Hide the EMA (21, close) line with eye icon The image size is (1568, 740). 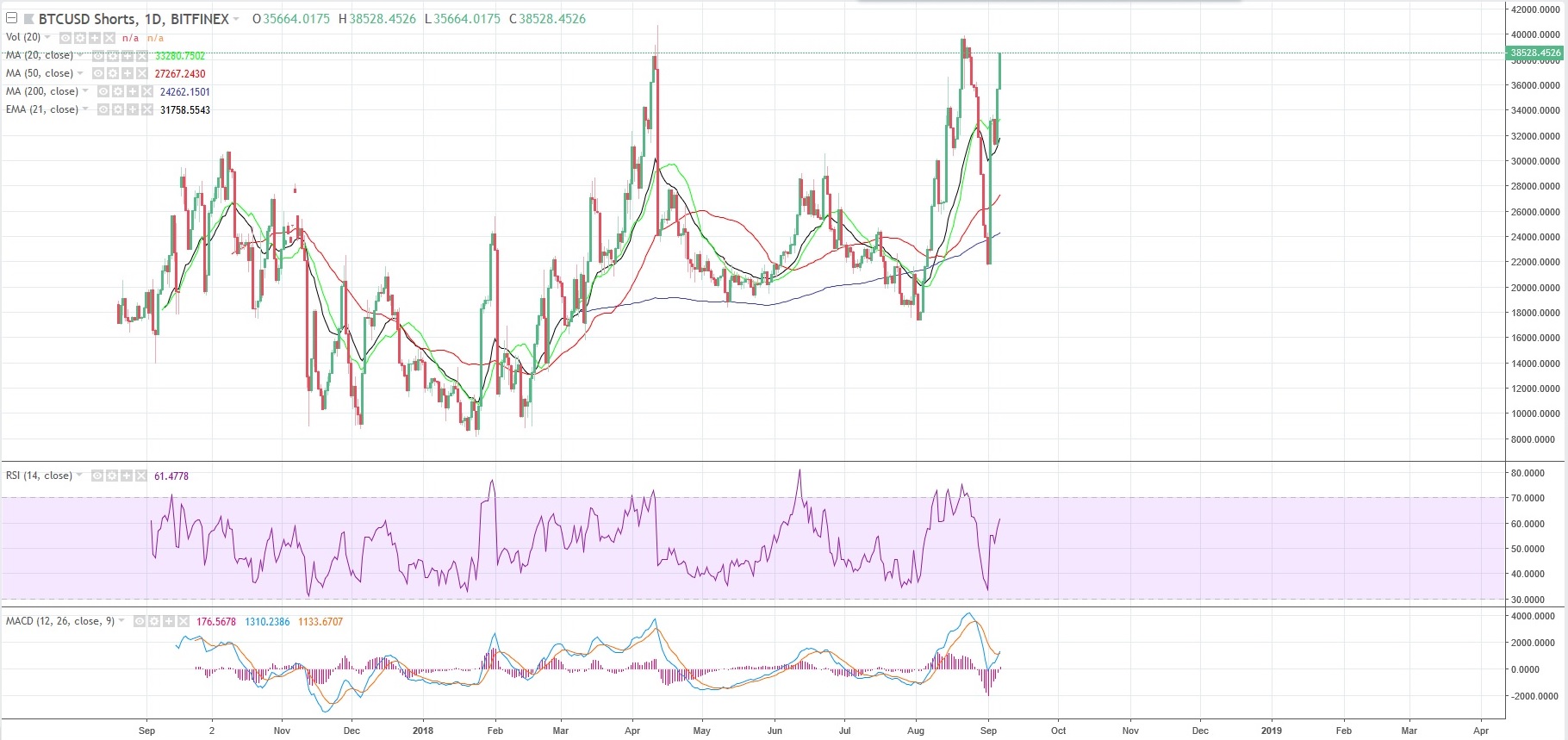(x=103, y=109)
